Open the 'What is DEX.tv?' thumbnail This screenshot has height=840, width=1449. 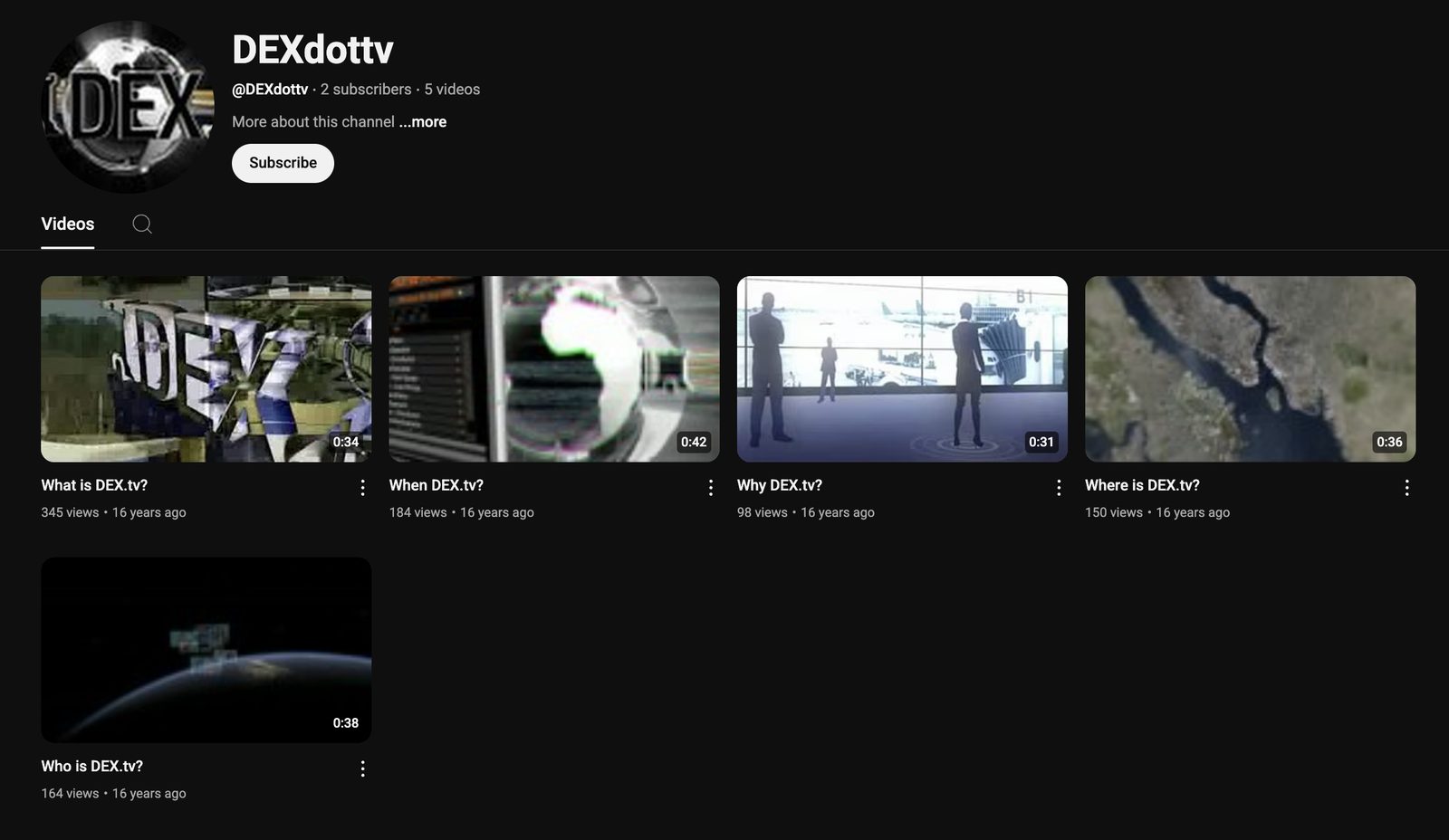(x=206, y=368)
